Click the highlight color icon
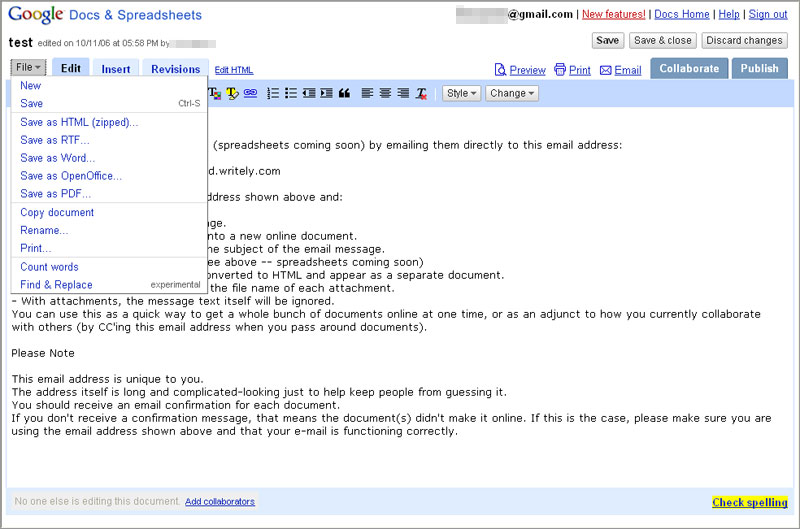 (x=232, y=93)
